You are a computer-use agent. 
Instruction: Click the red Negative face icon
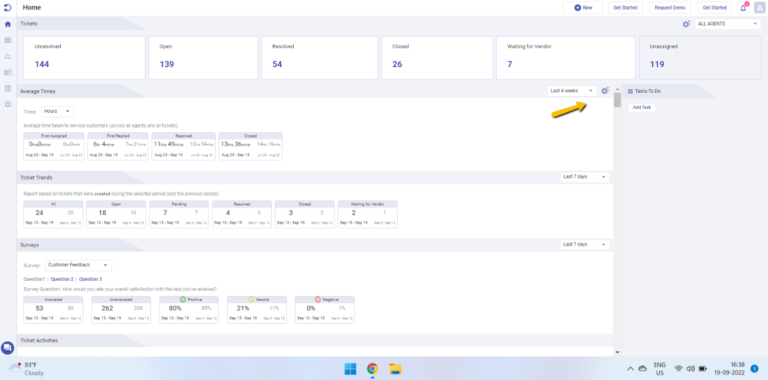tap(317, 299)
